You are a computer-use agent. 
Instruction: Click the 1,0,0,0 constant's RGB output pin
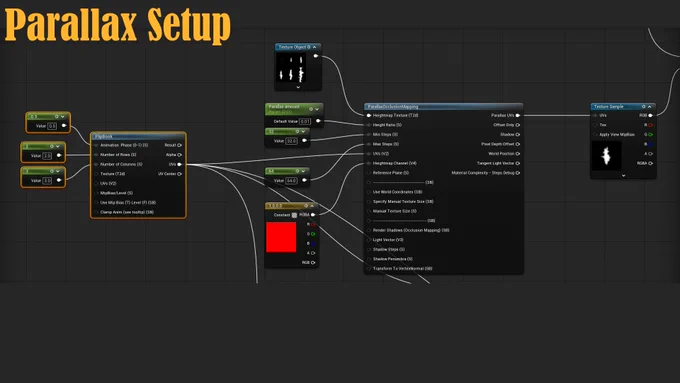(313, 262)
